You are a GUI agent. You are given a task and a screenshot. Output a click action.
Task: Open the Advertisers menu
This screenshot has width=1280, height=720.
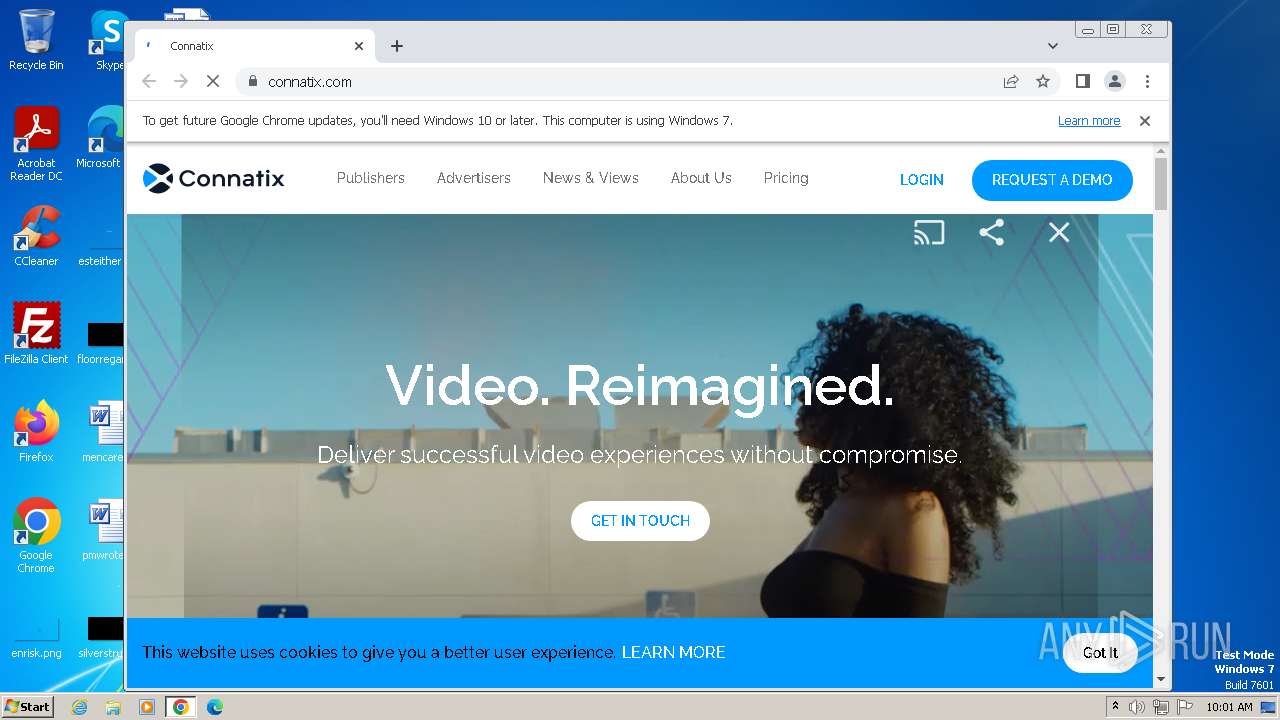474,178
